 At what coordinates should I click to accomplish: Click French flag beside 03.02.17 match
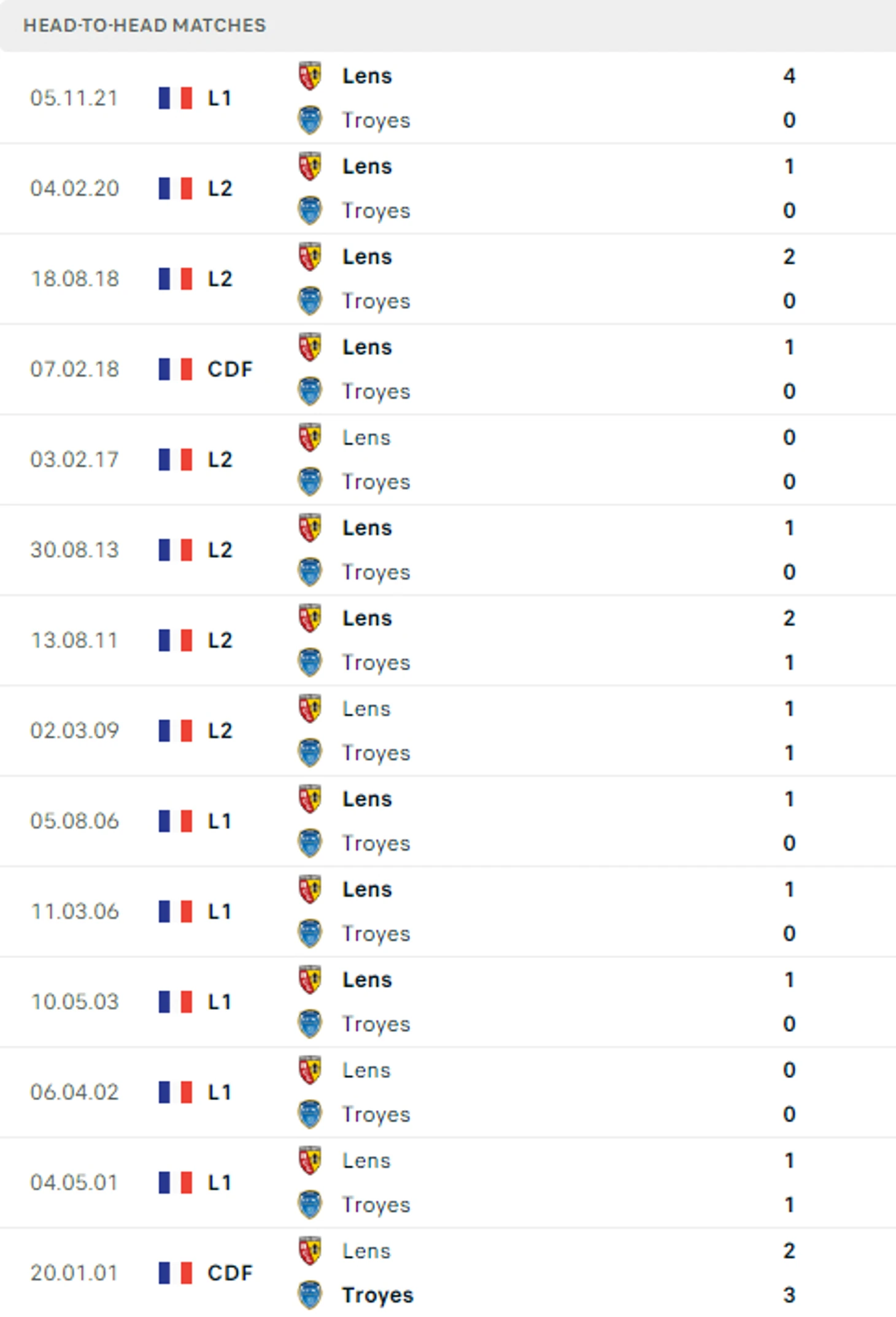tap(175, 459)
